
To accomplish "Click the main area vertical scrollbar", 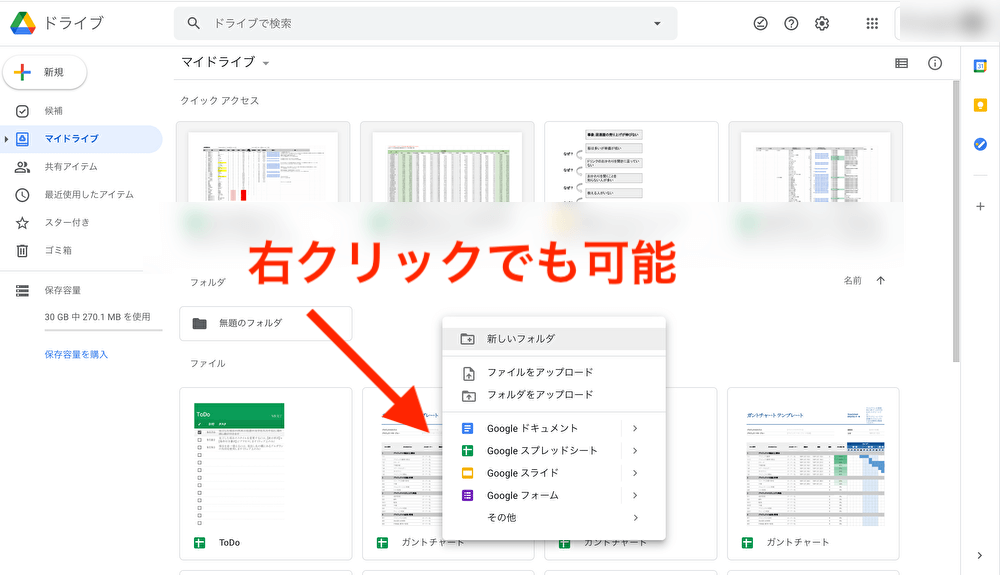I will click(x=955, y=221).
